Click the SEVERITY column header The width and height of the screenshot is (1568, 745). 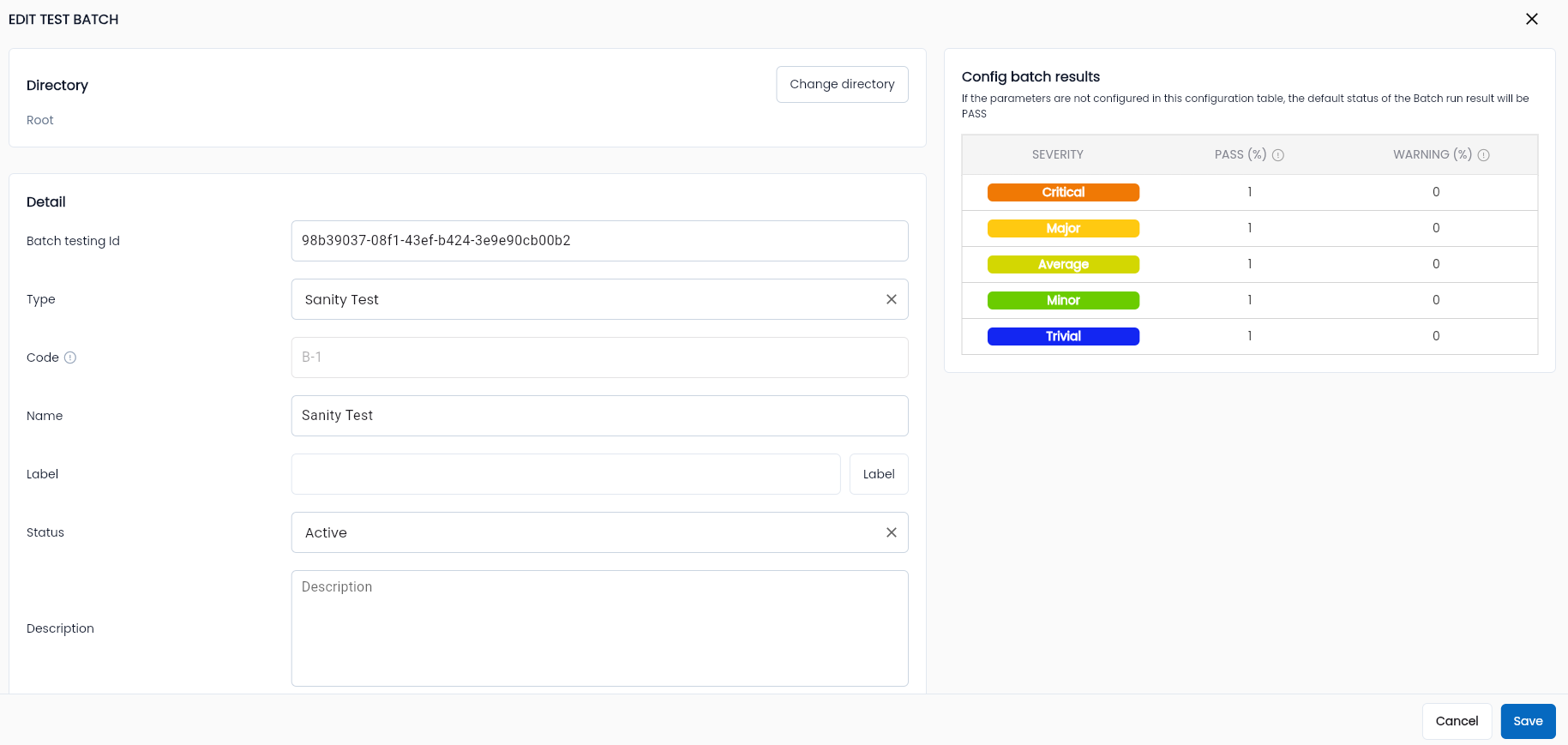pos(1058,154)
